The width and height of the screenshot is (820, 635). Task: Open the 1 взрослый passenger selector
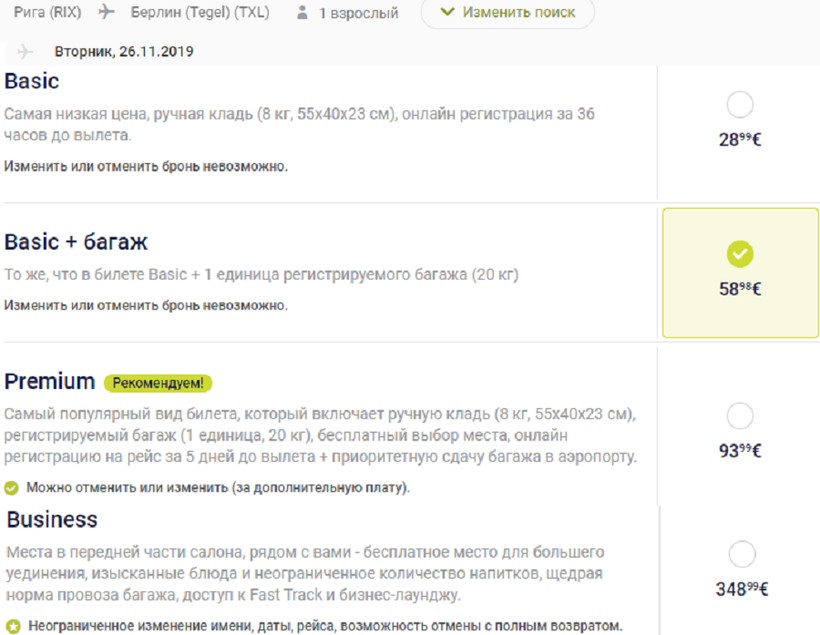(x=358, y=13)
